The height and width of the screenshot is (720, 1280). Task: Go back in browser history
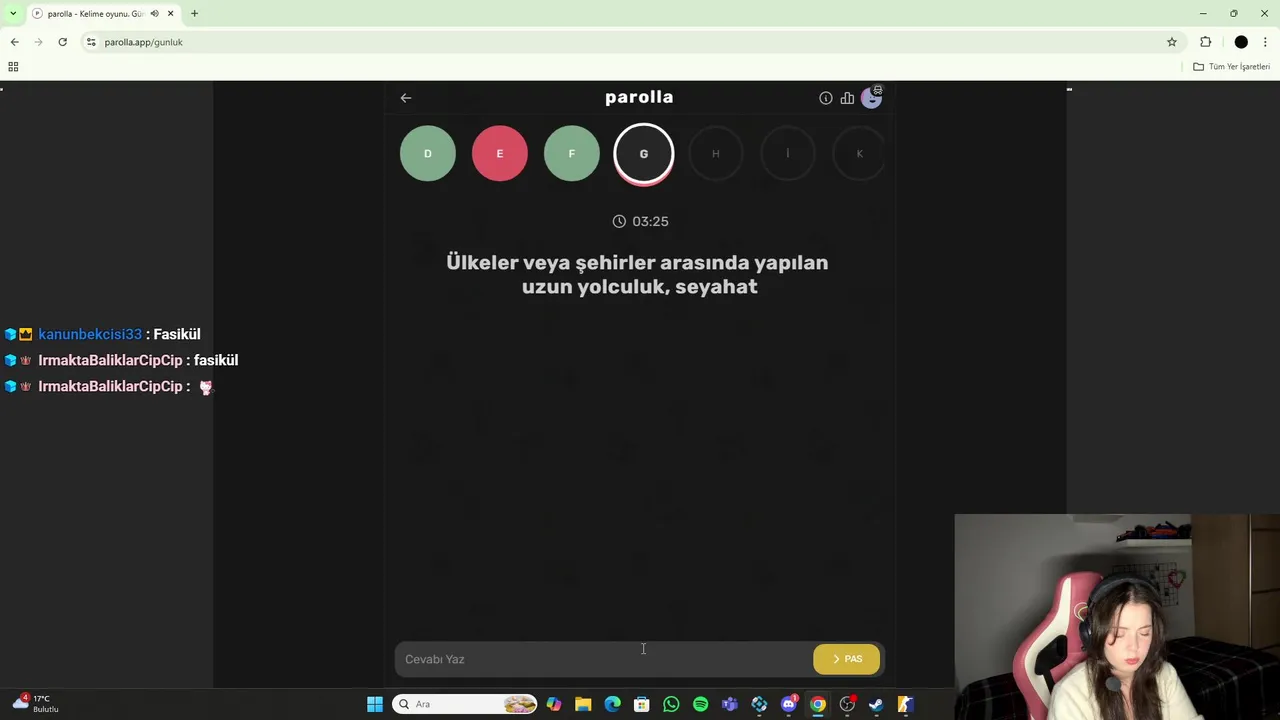(15, 42)
